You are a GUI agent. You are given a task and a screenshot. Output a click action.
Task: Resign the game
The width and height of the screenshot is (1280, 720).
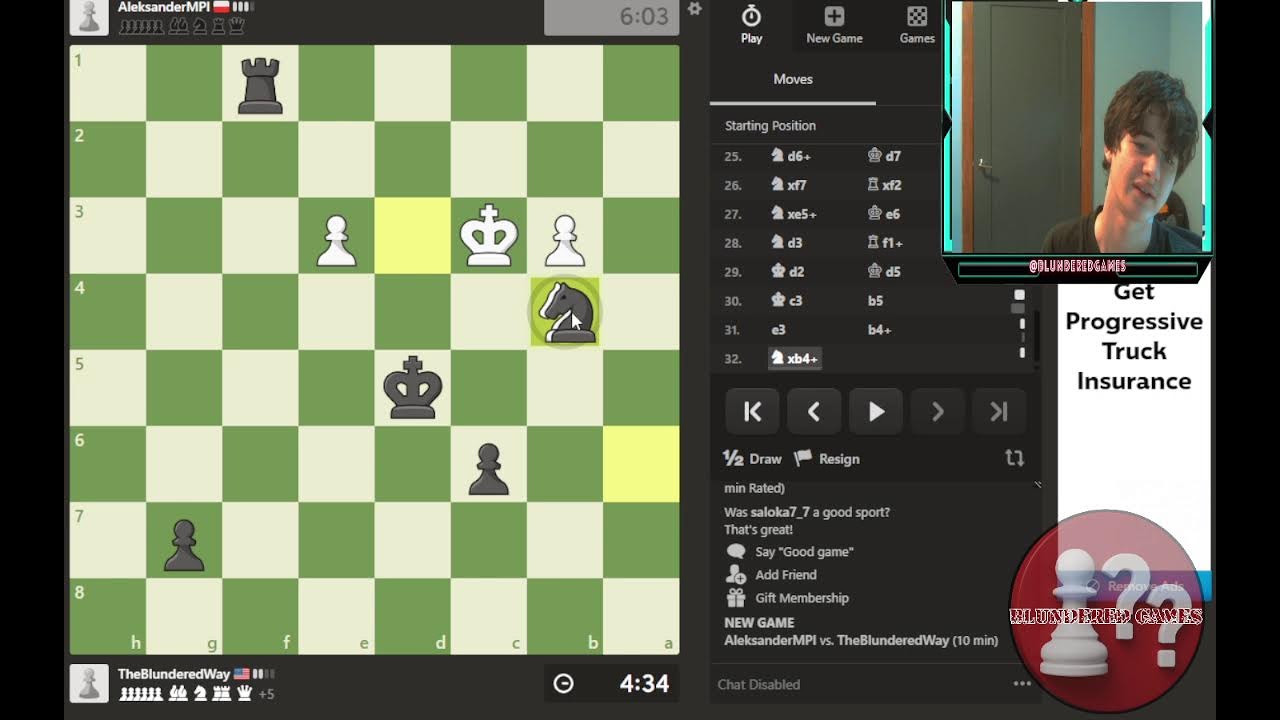[827, 459]
